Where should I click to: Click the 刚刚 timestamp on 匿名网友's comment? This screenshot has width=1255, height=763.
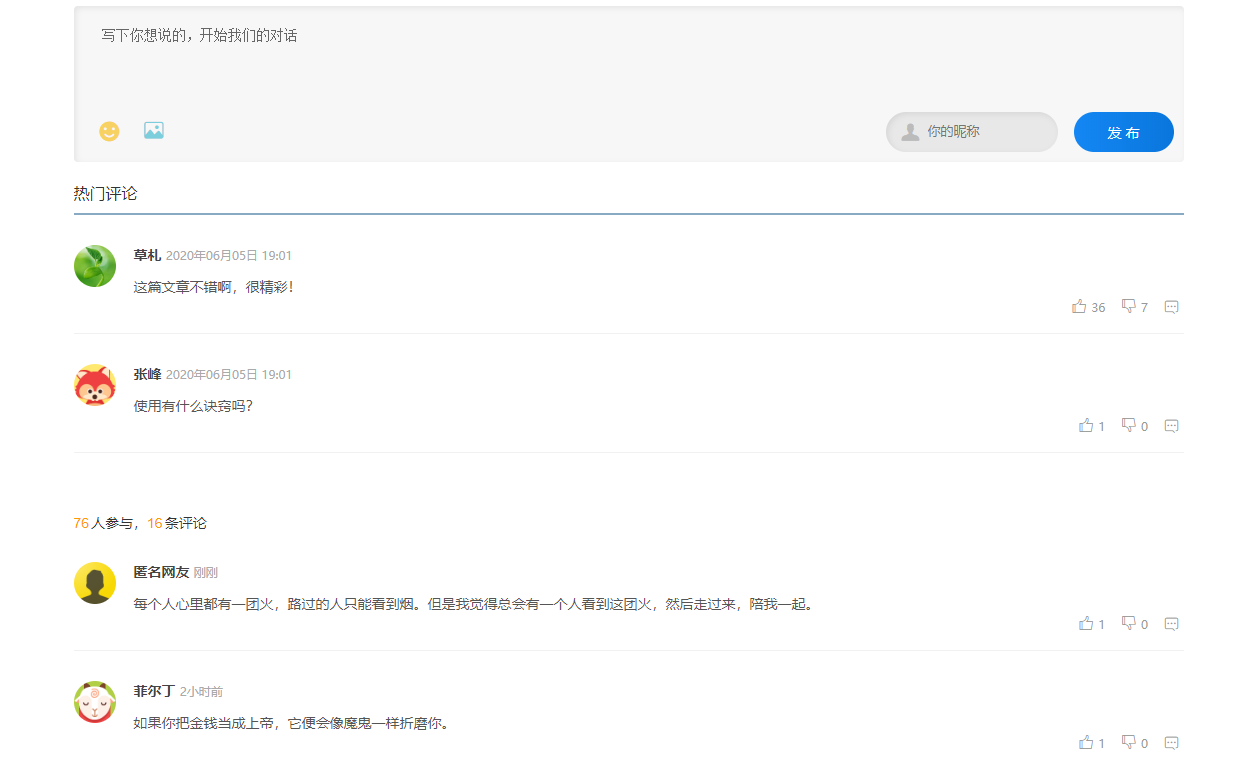pyautogui.click(x=206, y=573)
